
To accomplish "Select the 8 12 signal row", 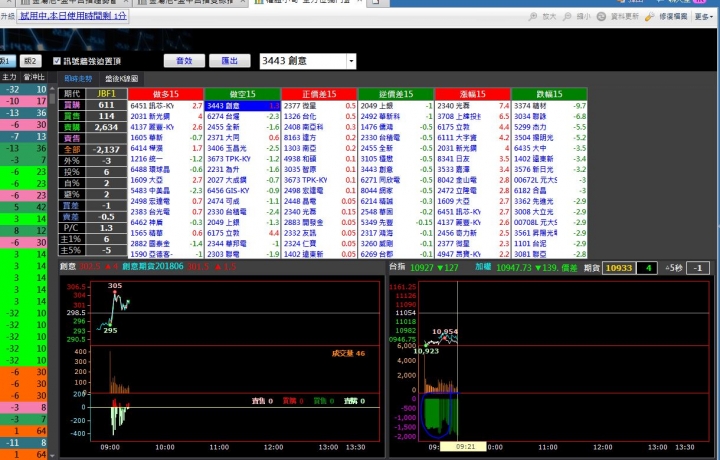I will click(x=23, y=230).
